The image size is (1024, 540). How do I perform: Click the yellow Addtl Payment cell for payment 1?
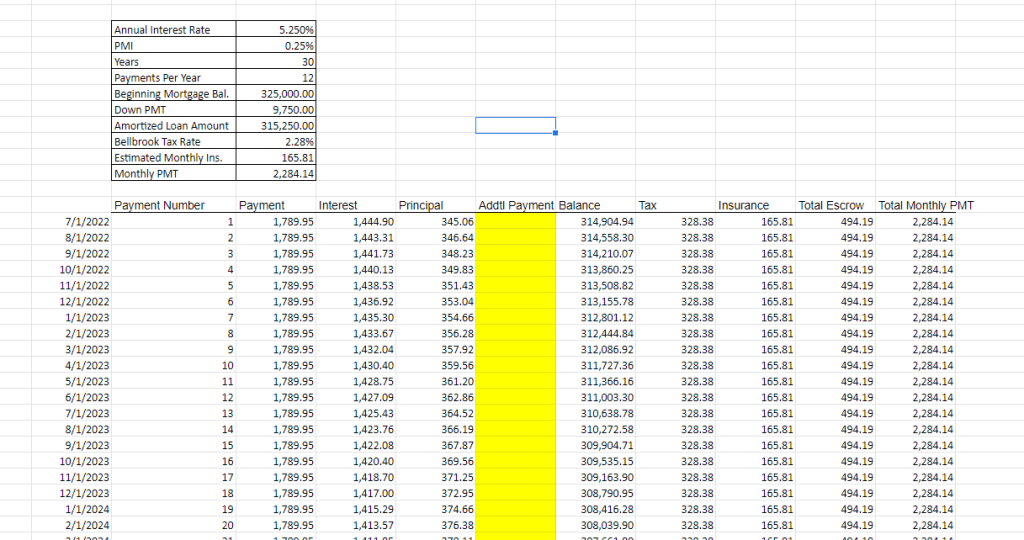pos(516,222)
